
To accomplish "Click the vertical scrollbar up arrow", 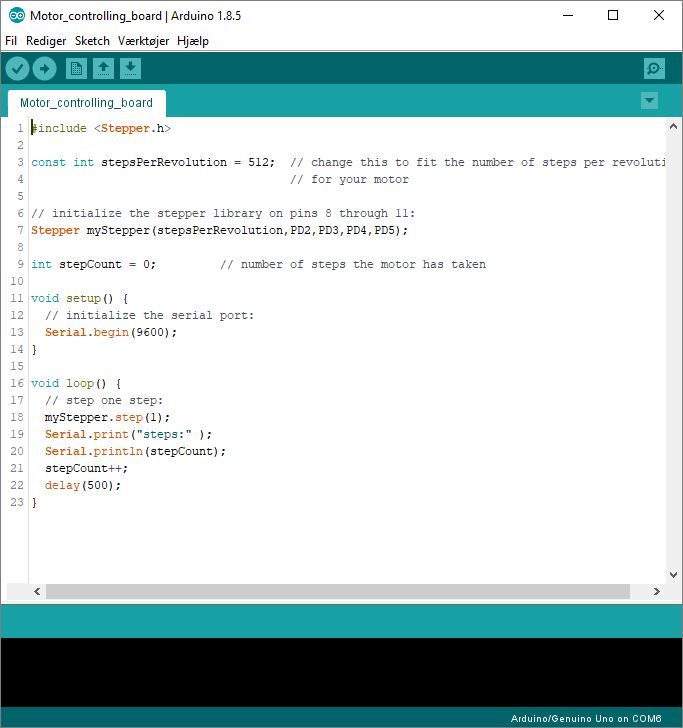I will pos(673,126).
